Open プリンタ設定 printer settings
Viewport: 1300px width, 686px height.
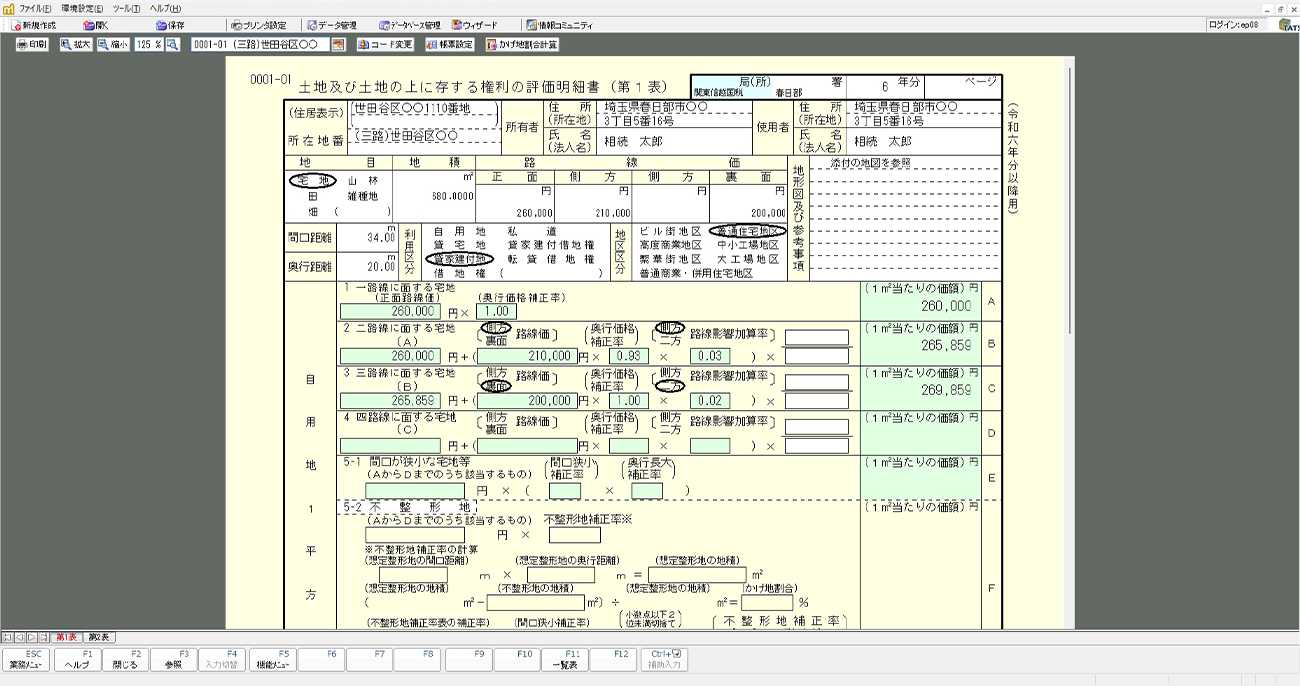click(x=258, y=25)
